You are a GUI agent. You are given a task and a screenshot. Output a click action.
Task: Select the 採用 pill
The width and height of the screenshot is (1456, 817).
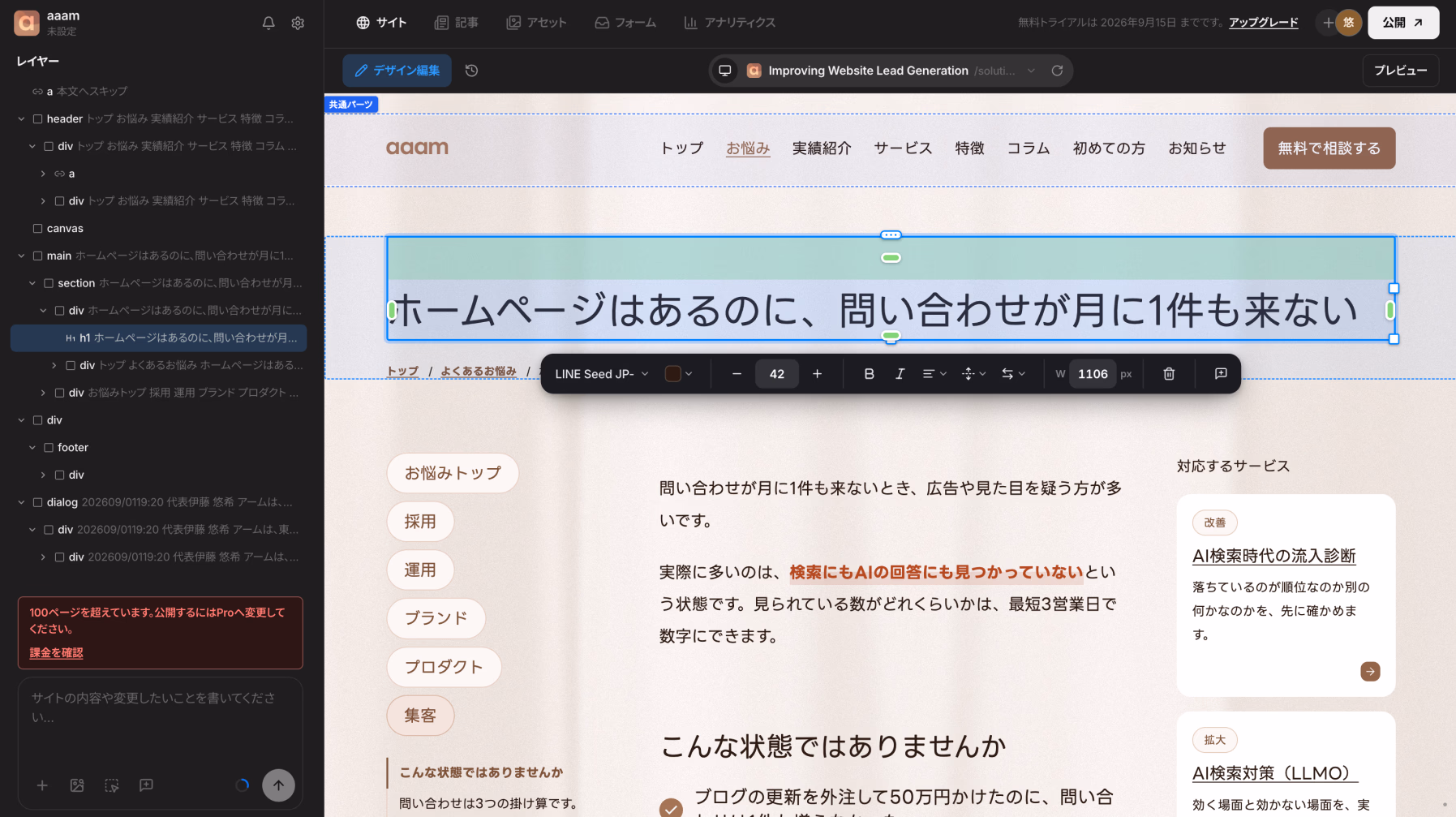pyautogui.click(x=420, y=522)
